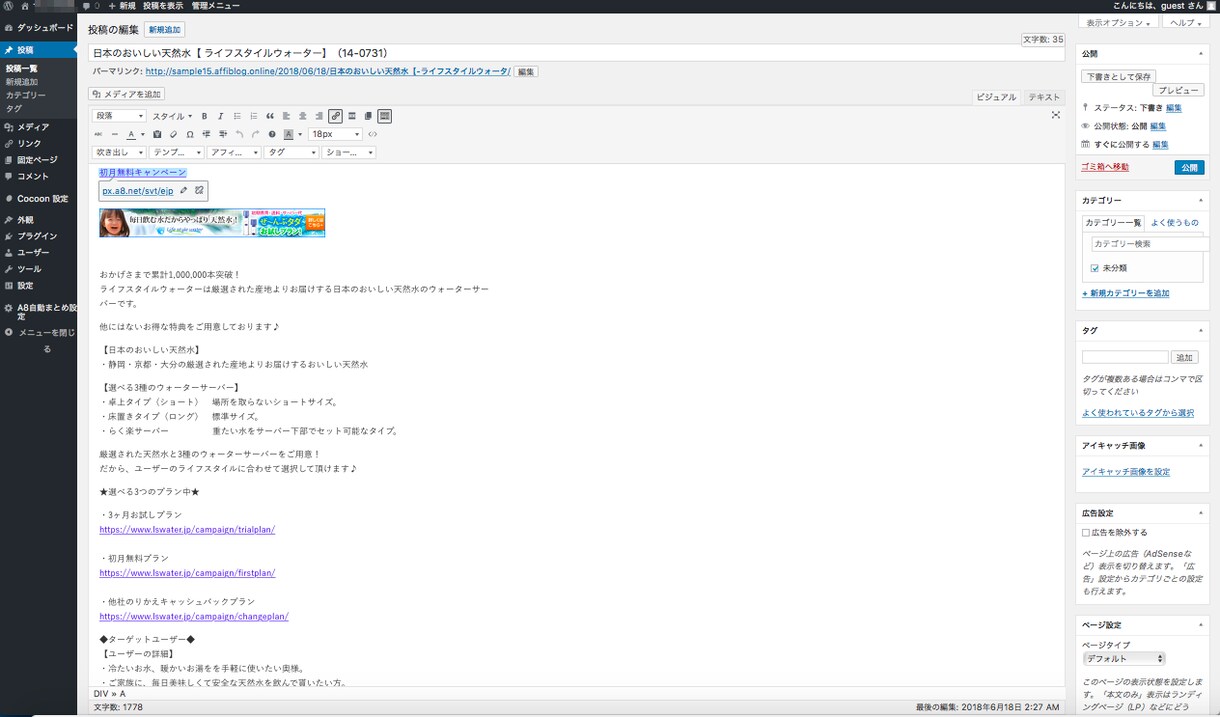Open the テンプ... template dropdown
This screenshot has width=1220, height=717.
click(x=176, y=152)
